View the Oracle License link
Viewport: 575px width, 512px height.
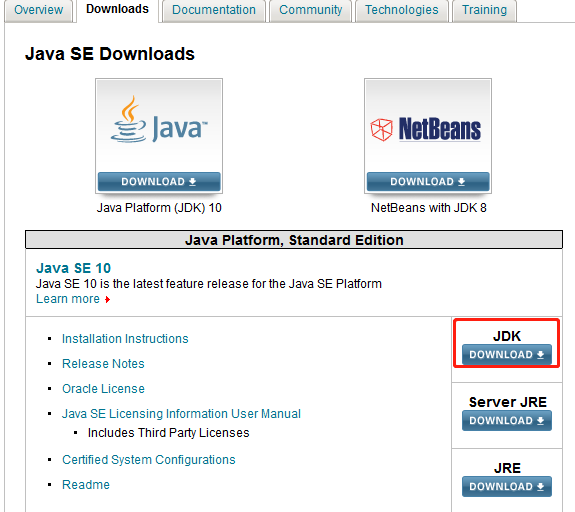(103, 388)
